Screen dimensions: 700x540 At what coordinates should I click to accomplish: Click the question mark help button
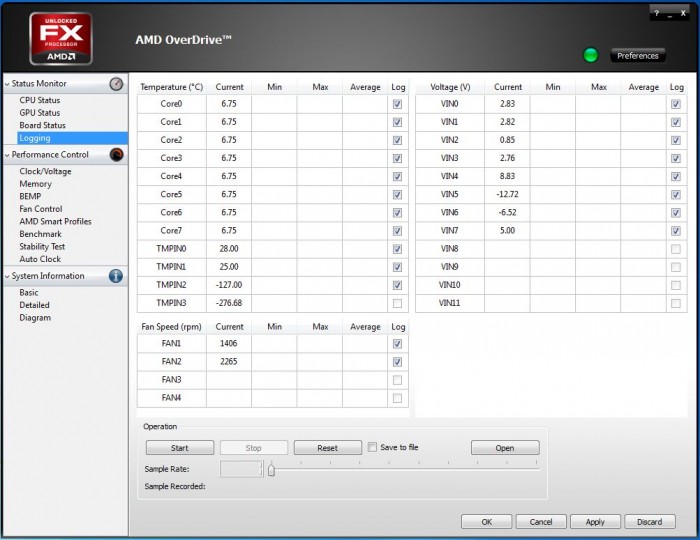[657, 13]
